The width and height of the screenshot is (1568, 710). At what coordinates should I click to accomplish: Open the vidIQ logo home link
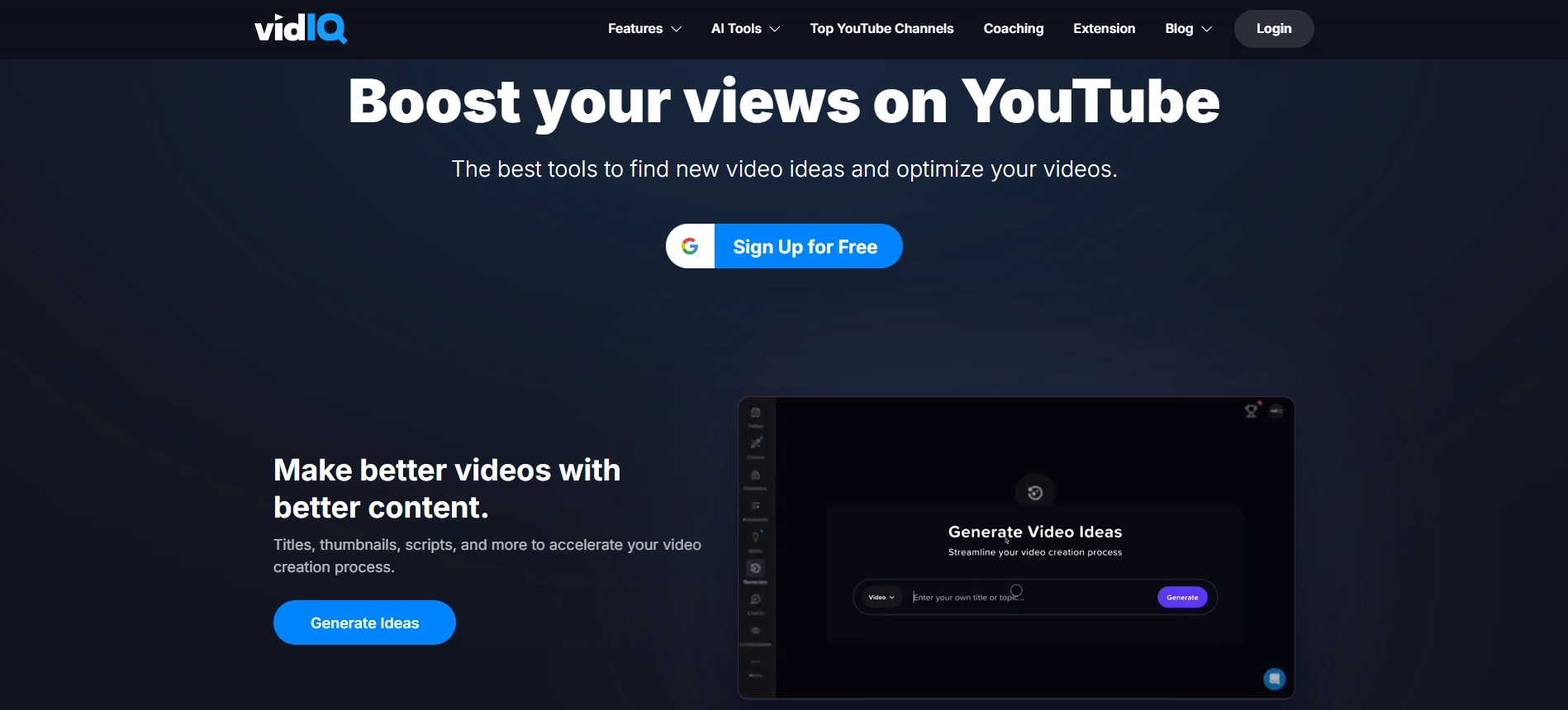(x=301, y=28)
